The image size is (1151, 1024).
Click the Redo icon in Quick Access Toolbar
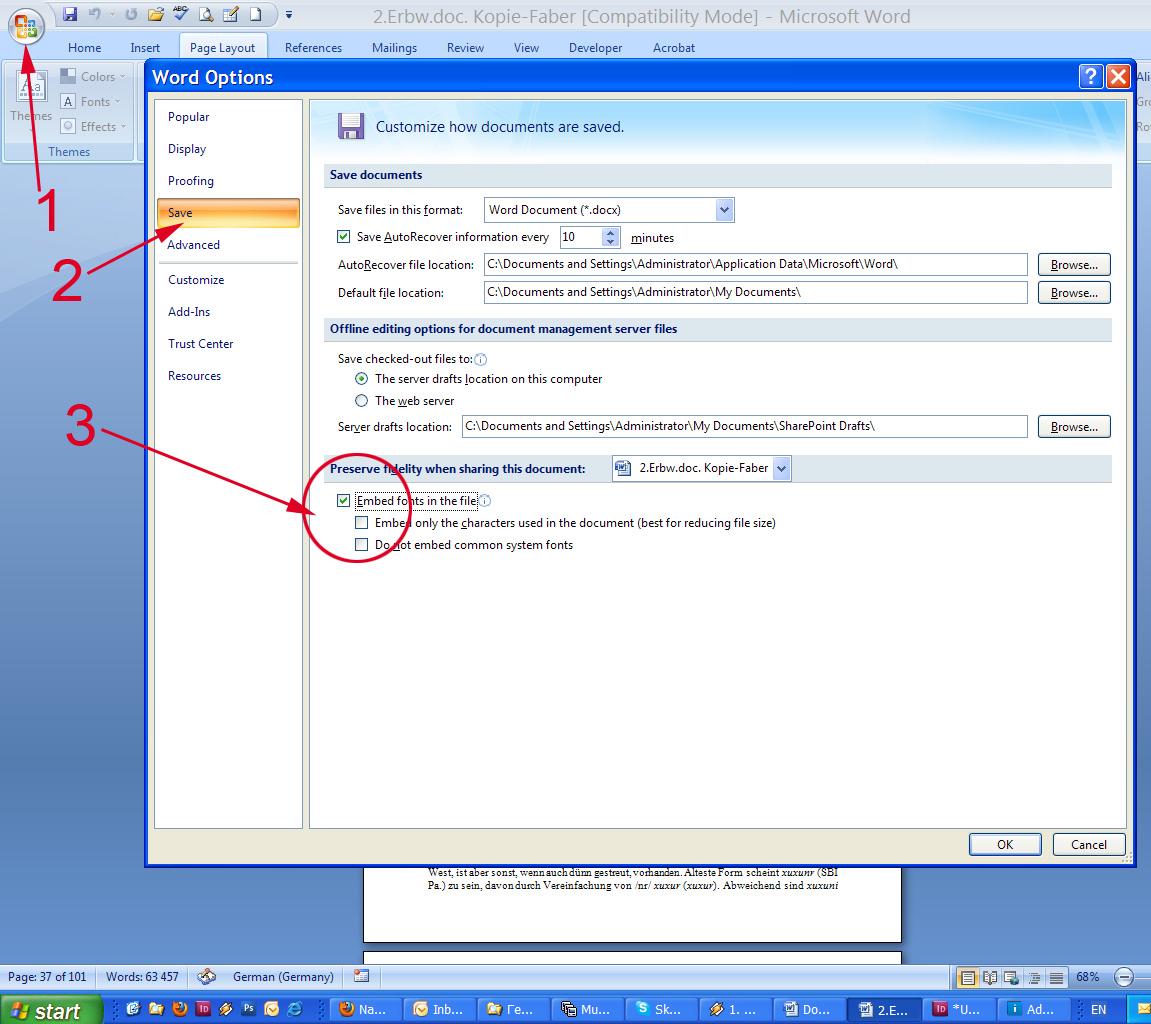click(131, 14)
